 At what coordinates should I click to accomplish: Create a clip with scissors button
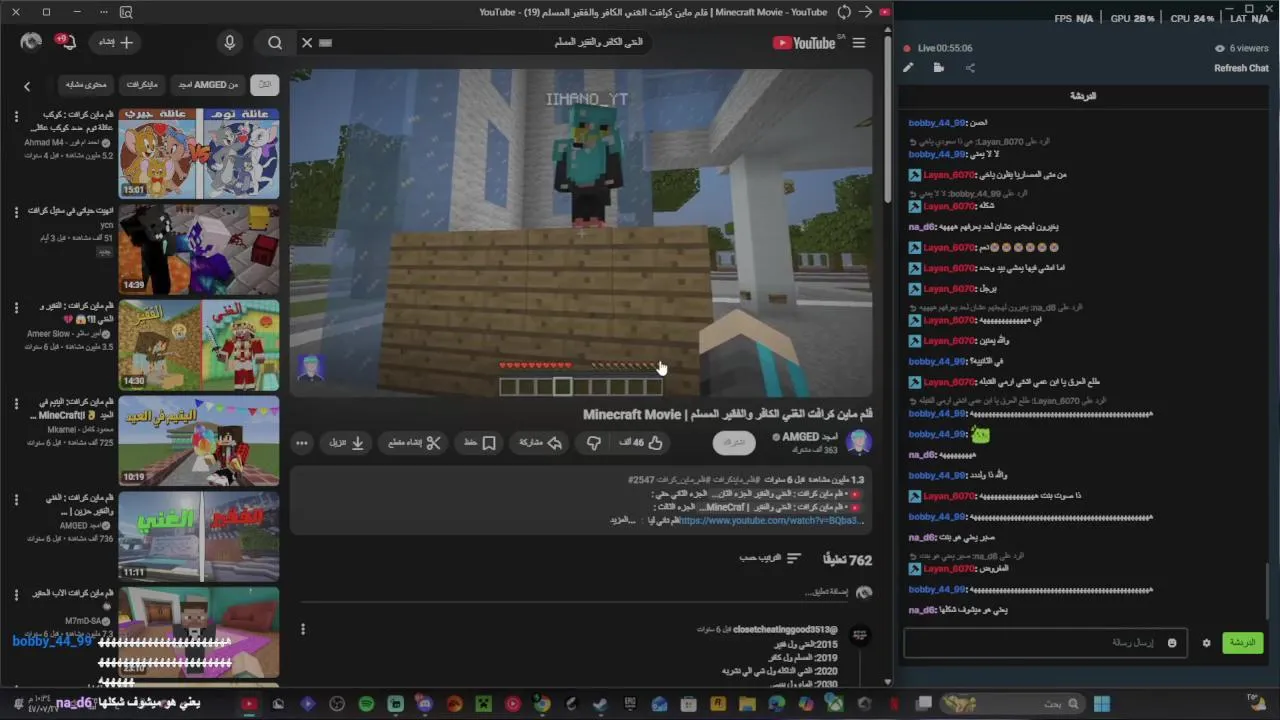415,442
